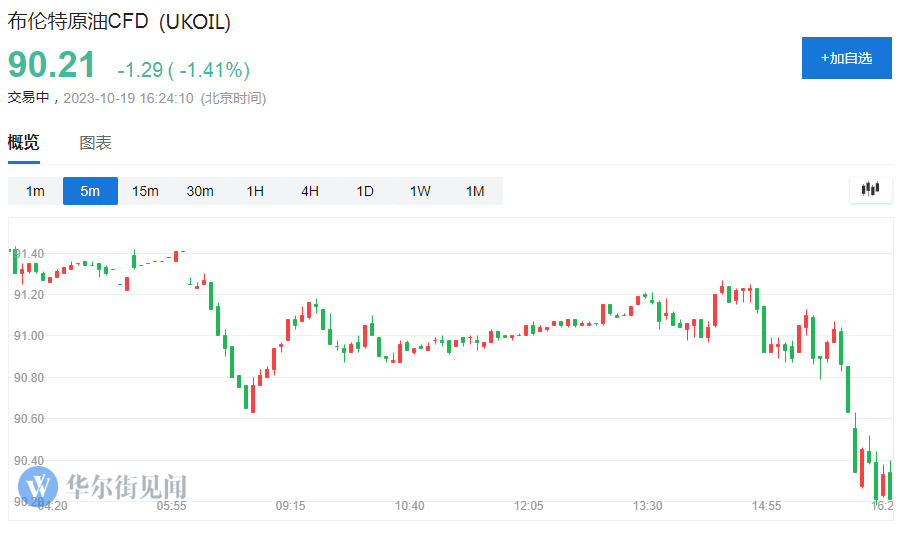Show the 1D daily chart

365,191
